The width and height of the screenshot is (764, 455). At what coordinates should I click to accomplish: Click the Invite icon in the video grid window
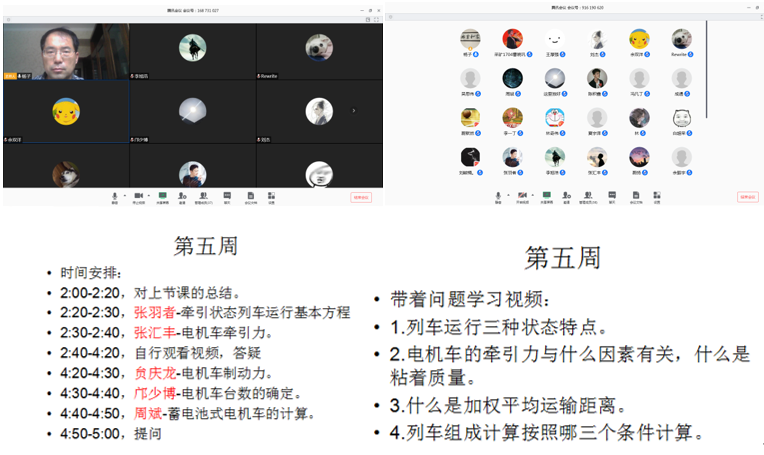tap(182, 196)
